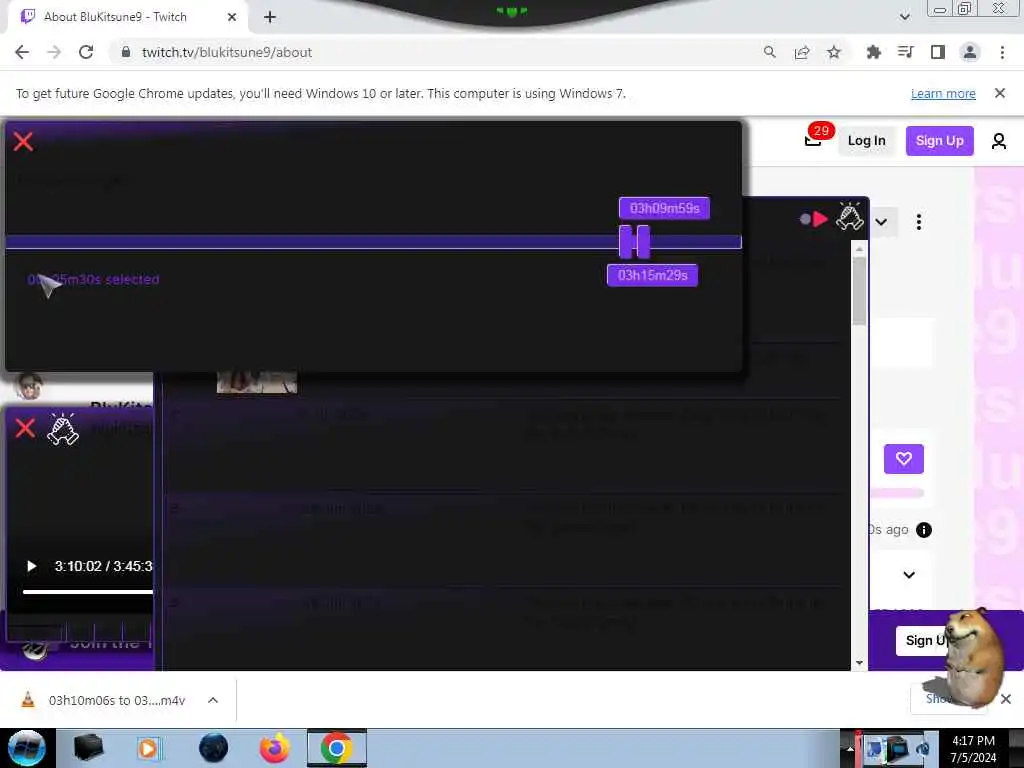Close the downloads bar
The height and width of the screenshot is (768, 1024).
pyautogui.click(x=1006, y=699)
